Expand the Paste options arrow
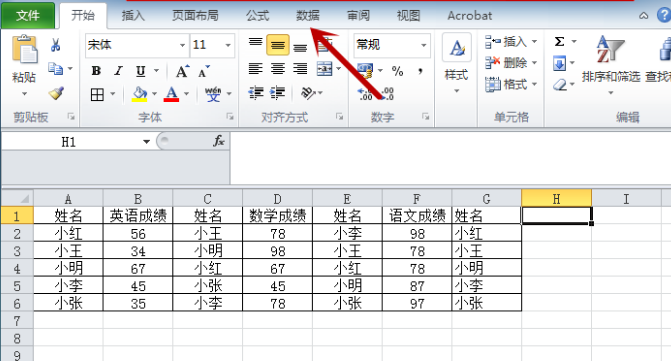The height and width of the screenshot is (361, 671). tap(24, 94)
